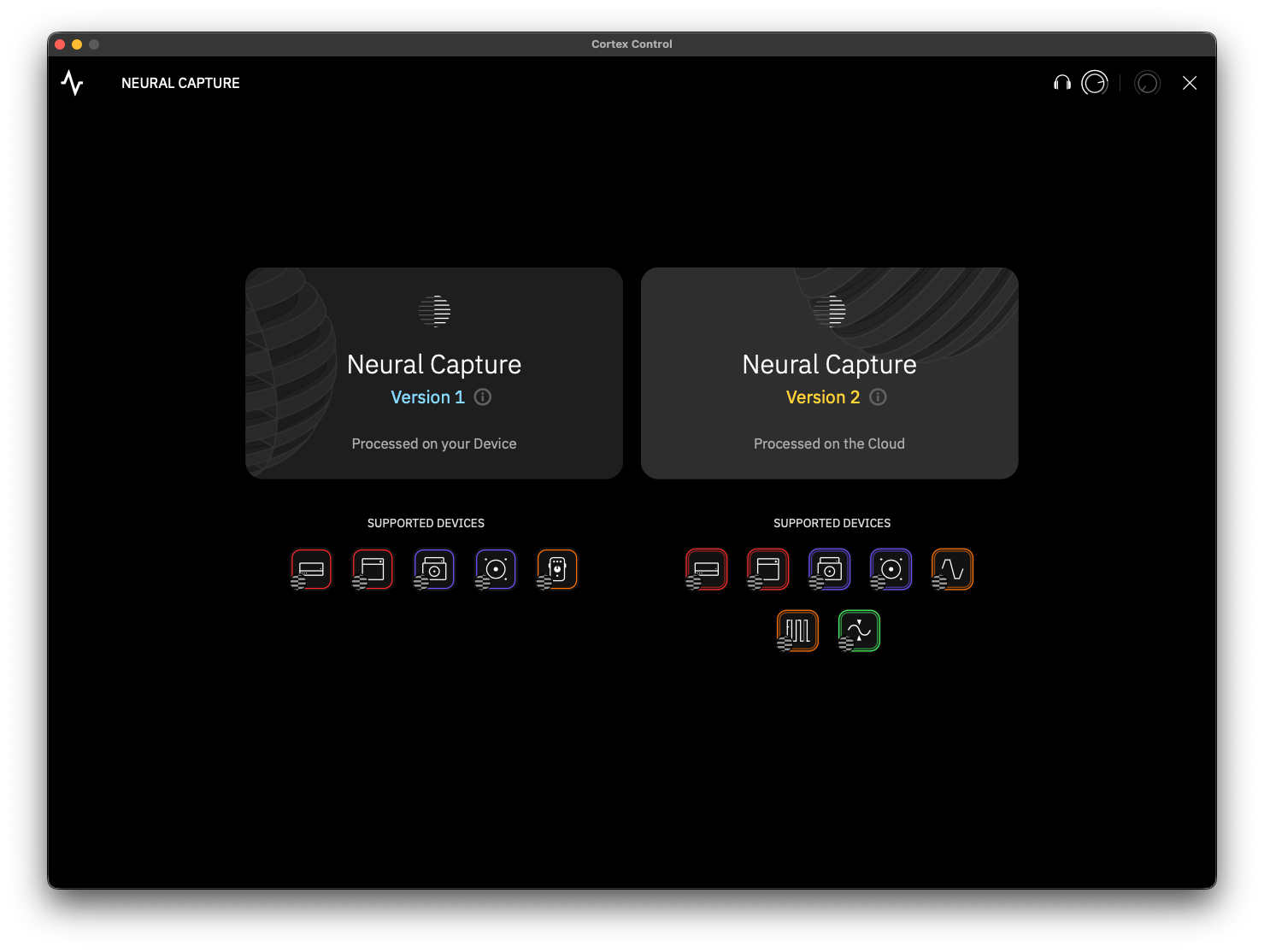The height and width of the screenshot is (952, 1264).
Task: Click the yellow Version 2 link
Action: 823,397
